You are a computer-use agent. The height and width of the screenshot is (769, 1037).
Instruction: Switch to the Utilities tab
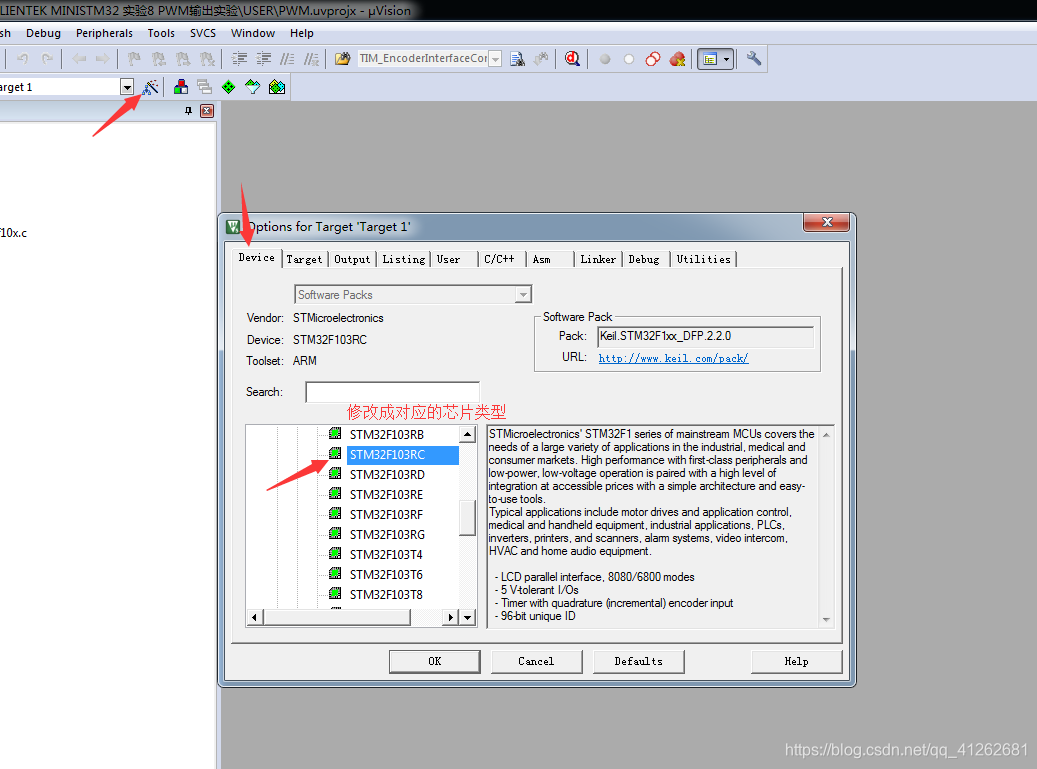[x=704, y=259]
